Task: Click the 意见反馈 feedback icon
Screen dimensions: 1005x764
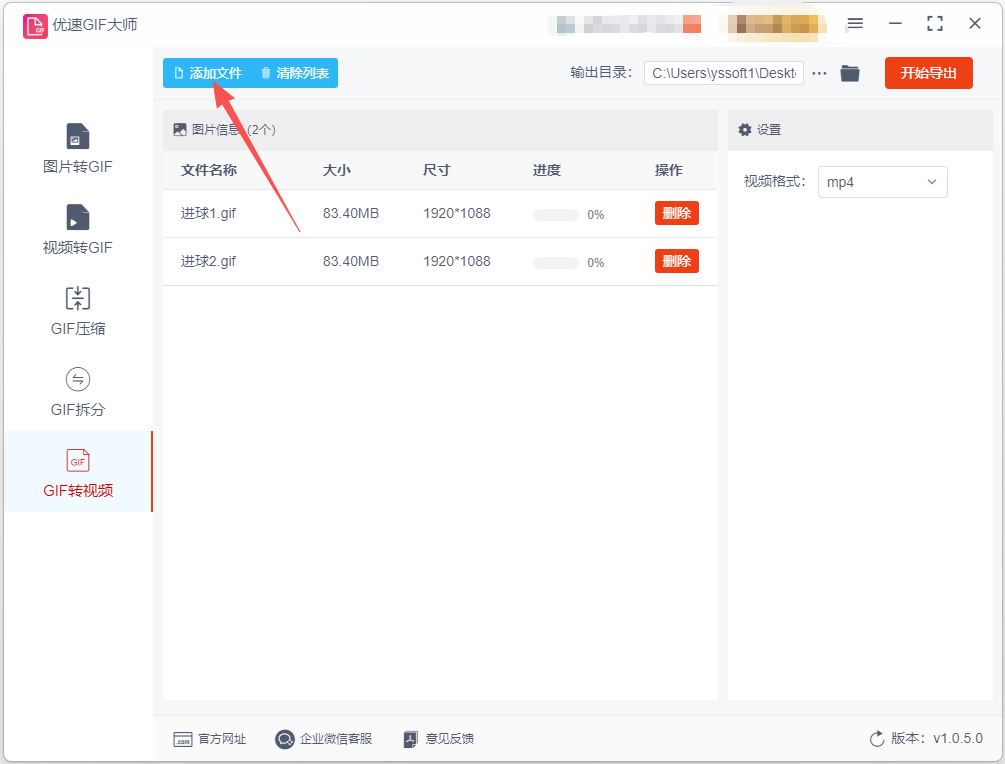Action: [411, 739]
